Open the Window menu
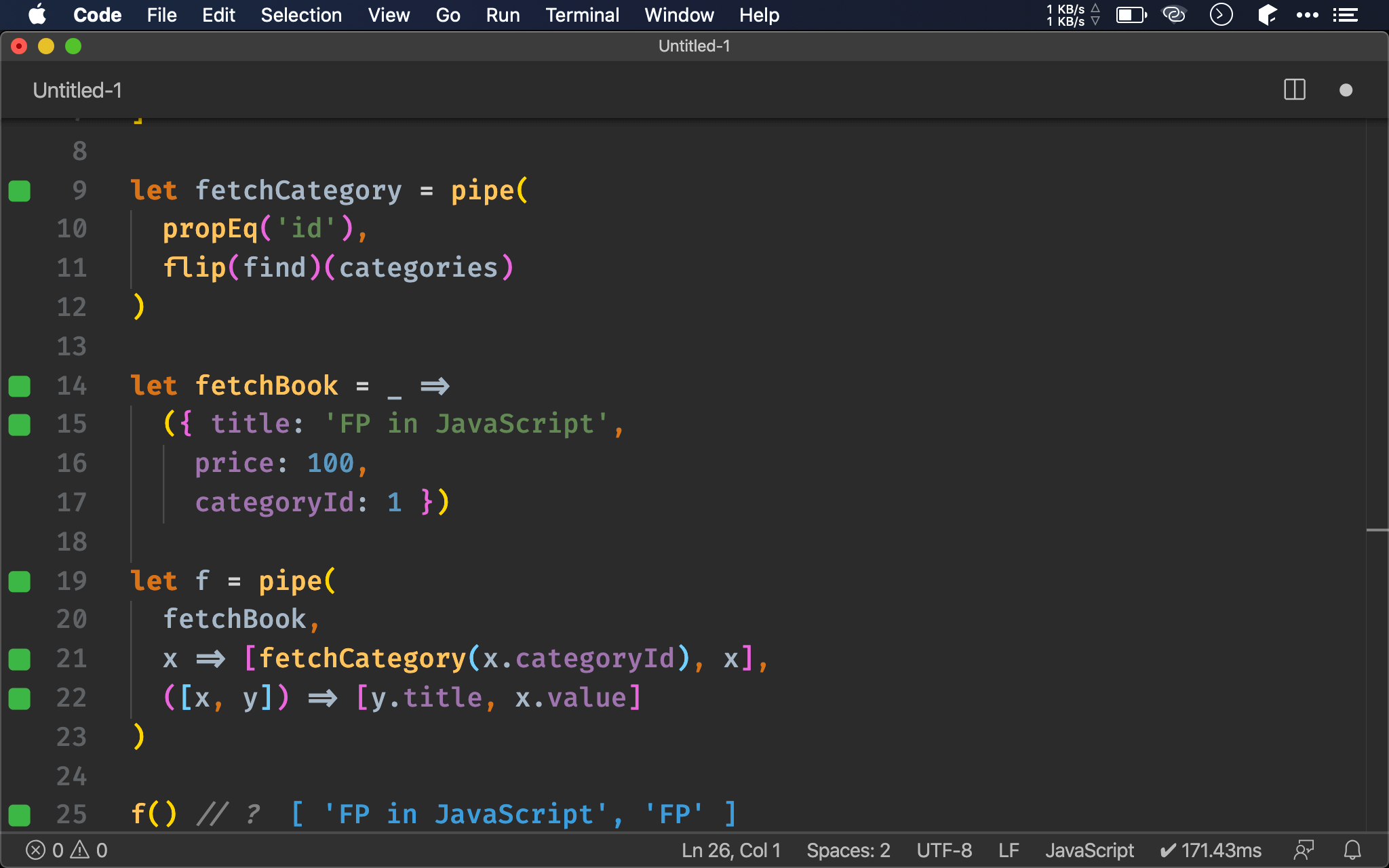The width and height of the screenshot is (1389, 868). coord(679,15)
